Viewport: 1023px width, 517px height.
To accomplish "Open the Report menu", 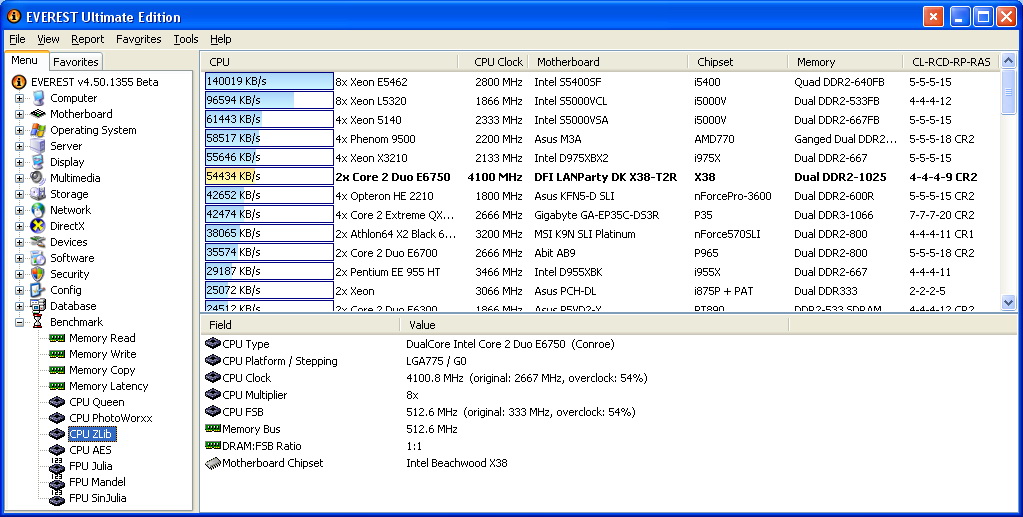I will tap(87, 39).
